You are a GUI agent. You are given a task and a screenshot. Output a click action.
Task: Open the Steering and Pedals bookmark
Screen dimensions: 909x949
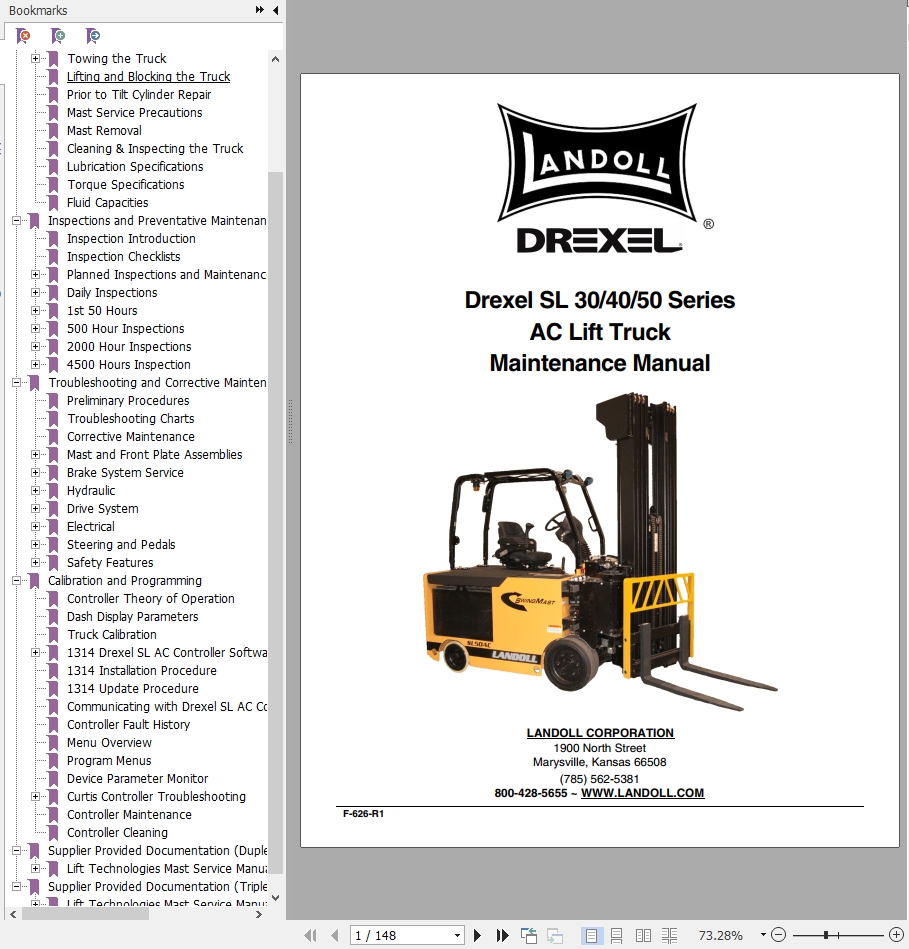pyautogui.click(x=121, y=545)
